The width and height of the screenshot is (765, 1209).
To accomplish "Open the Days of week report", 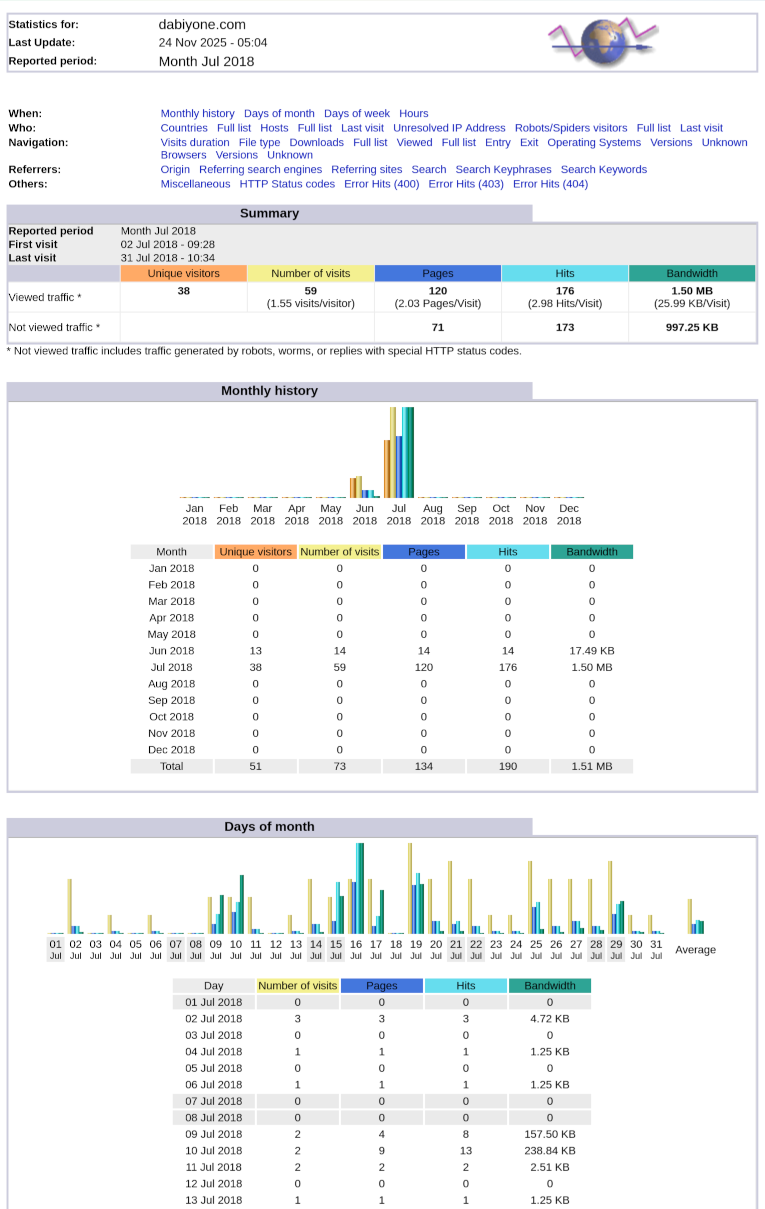I will pos(356,114).
